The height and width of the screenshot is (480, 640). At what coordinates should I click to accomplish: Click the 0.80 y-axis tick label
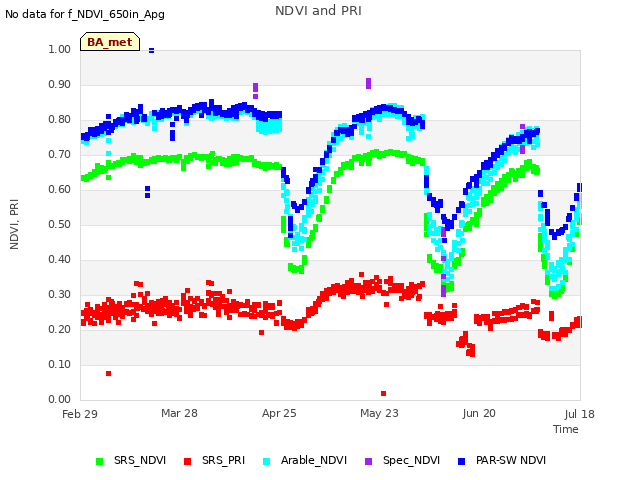[60, 120]
